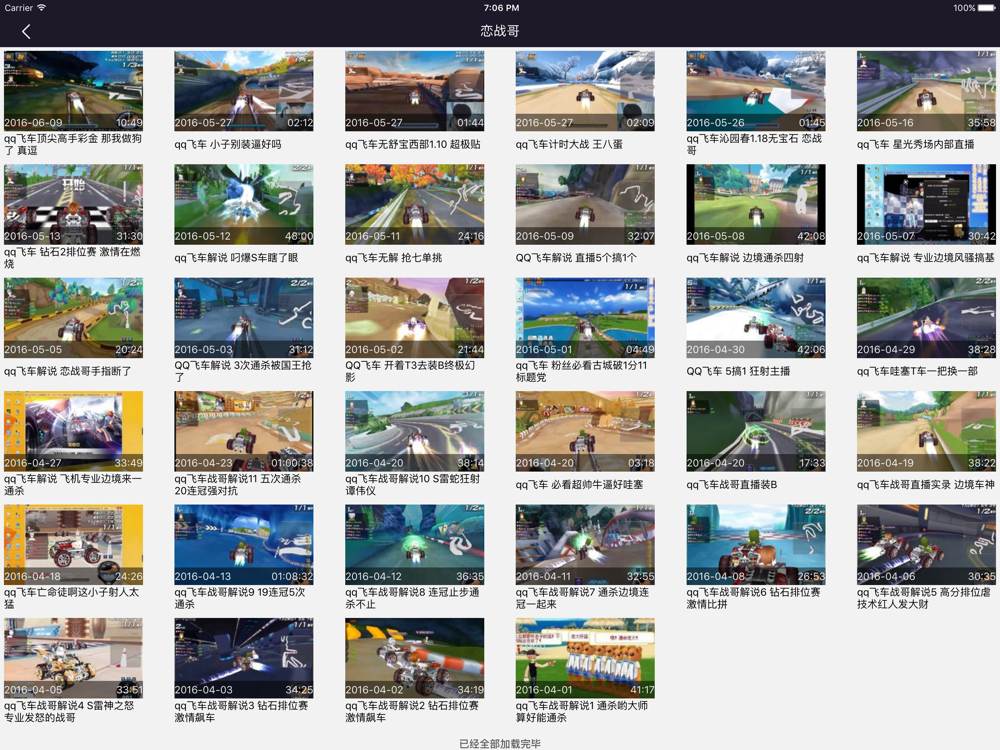The image size is (1000, 750).
Task: Open video titled qq飞车解说 叼爆S车瞎了眼
Action: tap(236, 258)
